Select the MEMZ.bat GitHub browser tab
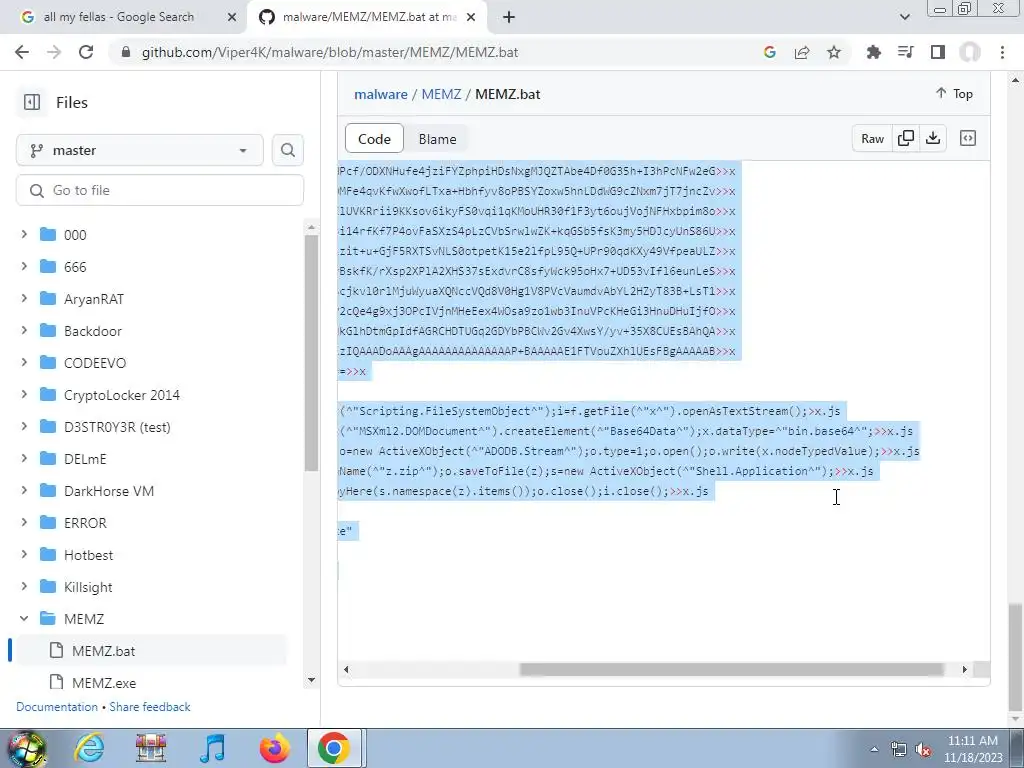The width and height of the screenshot is (1024, 768). (369, 17)
